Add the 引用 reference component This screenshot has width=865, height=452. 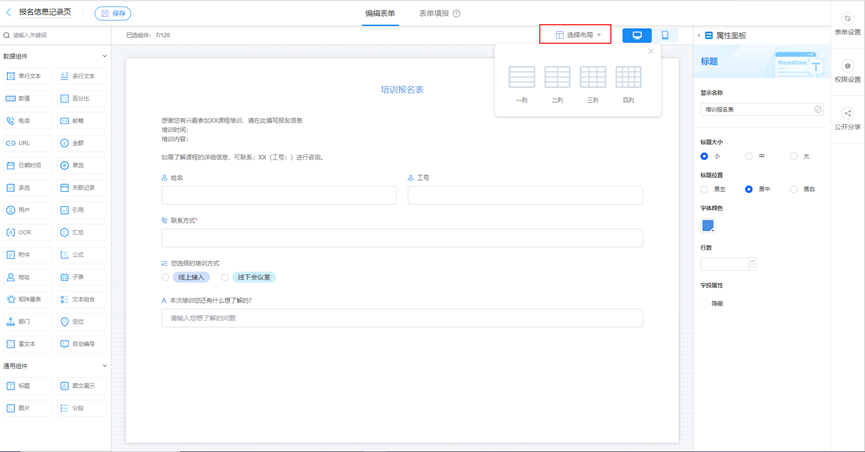point(82,210)
